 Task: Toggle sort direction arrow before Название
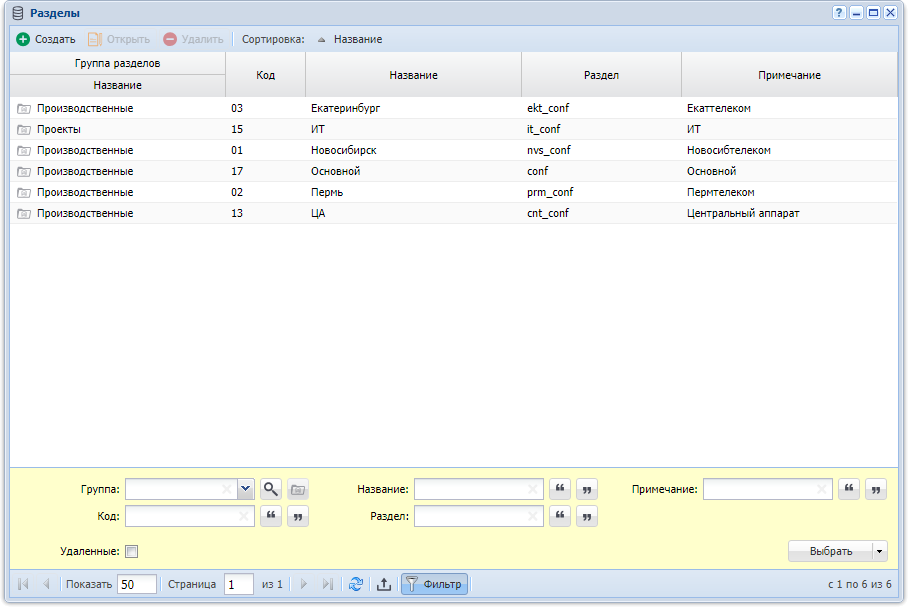(321, 39)
